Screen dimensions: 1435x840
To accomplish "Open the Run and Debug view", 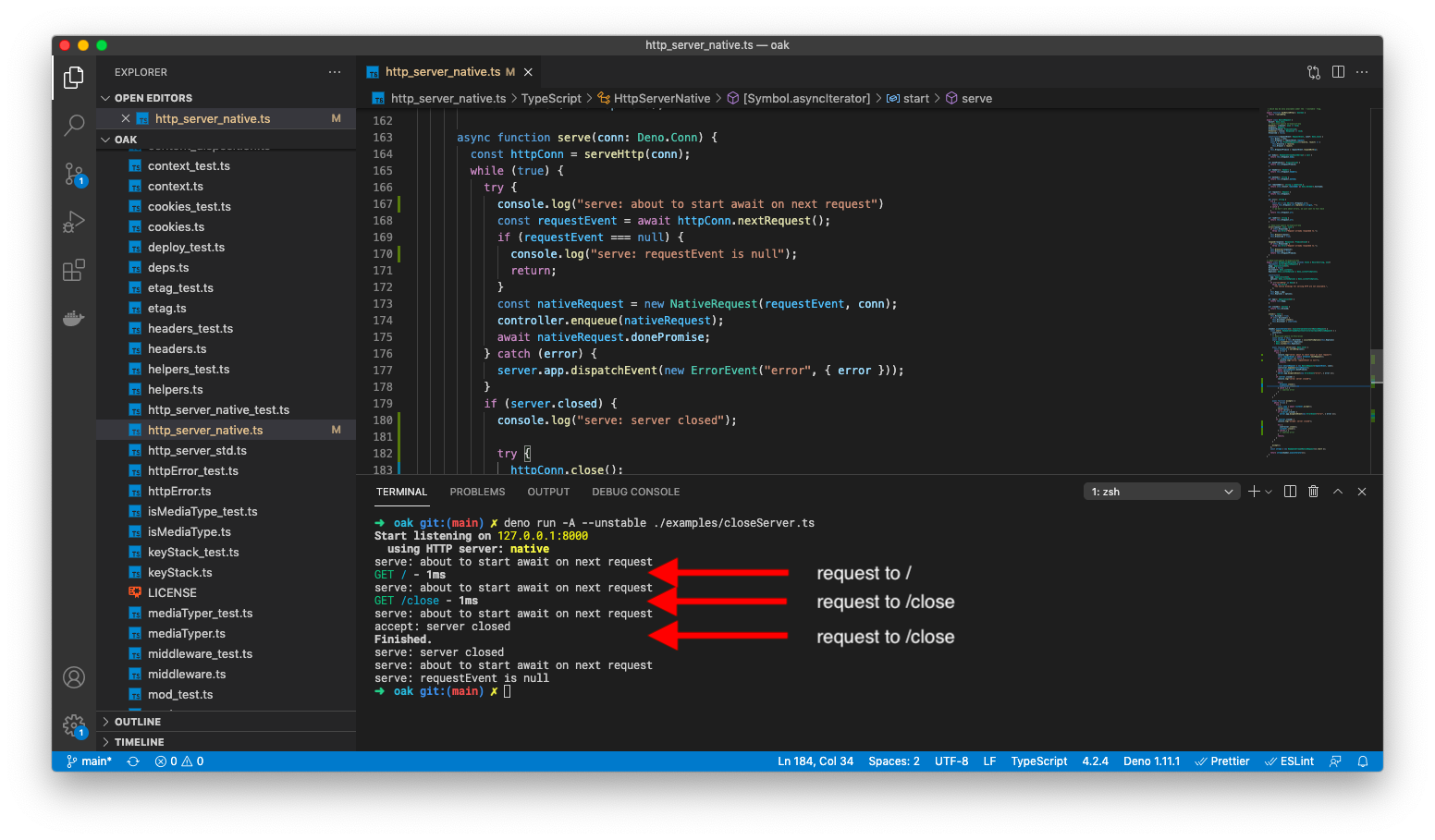I will coord(73,222).
